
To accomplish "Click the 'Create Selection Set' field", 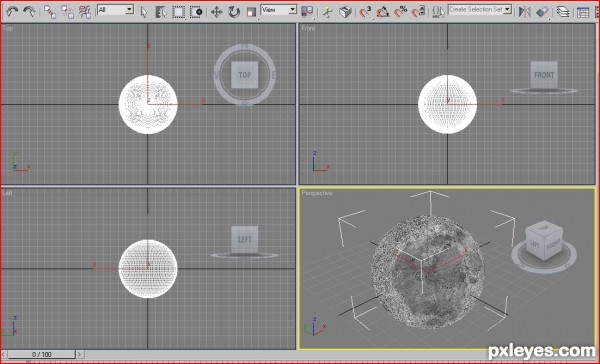I will coord(476,9).
